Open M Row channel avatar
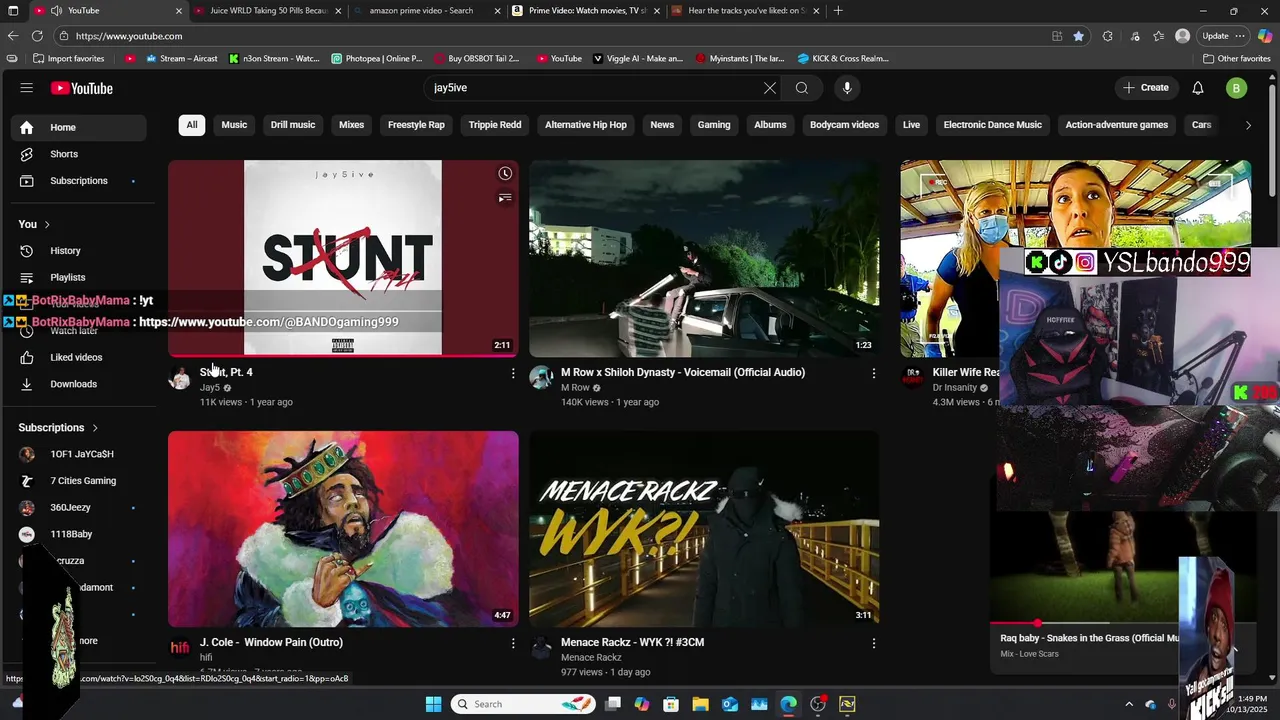Viewport: 1280px width, 720px height. [541, 377]
